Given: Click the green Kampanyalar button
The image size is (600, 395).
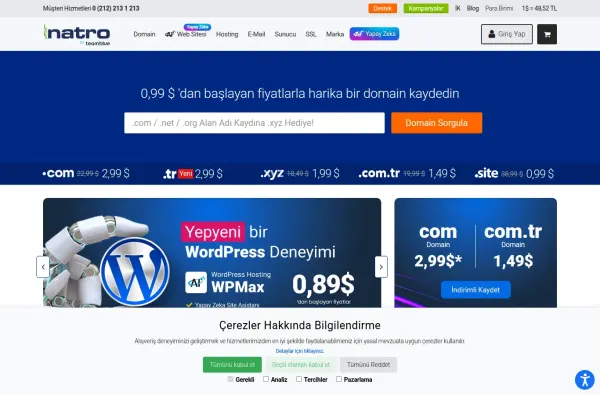Looking at the screenshot, I should tap(426, 8).
